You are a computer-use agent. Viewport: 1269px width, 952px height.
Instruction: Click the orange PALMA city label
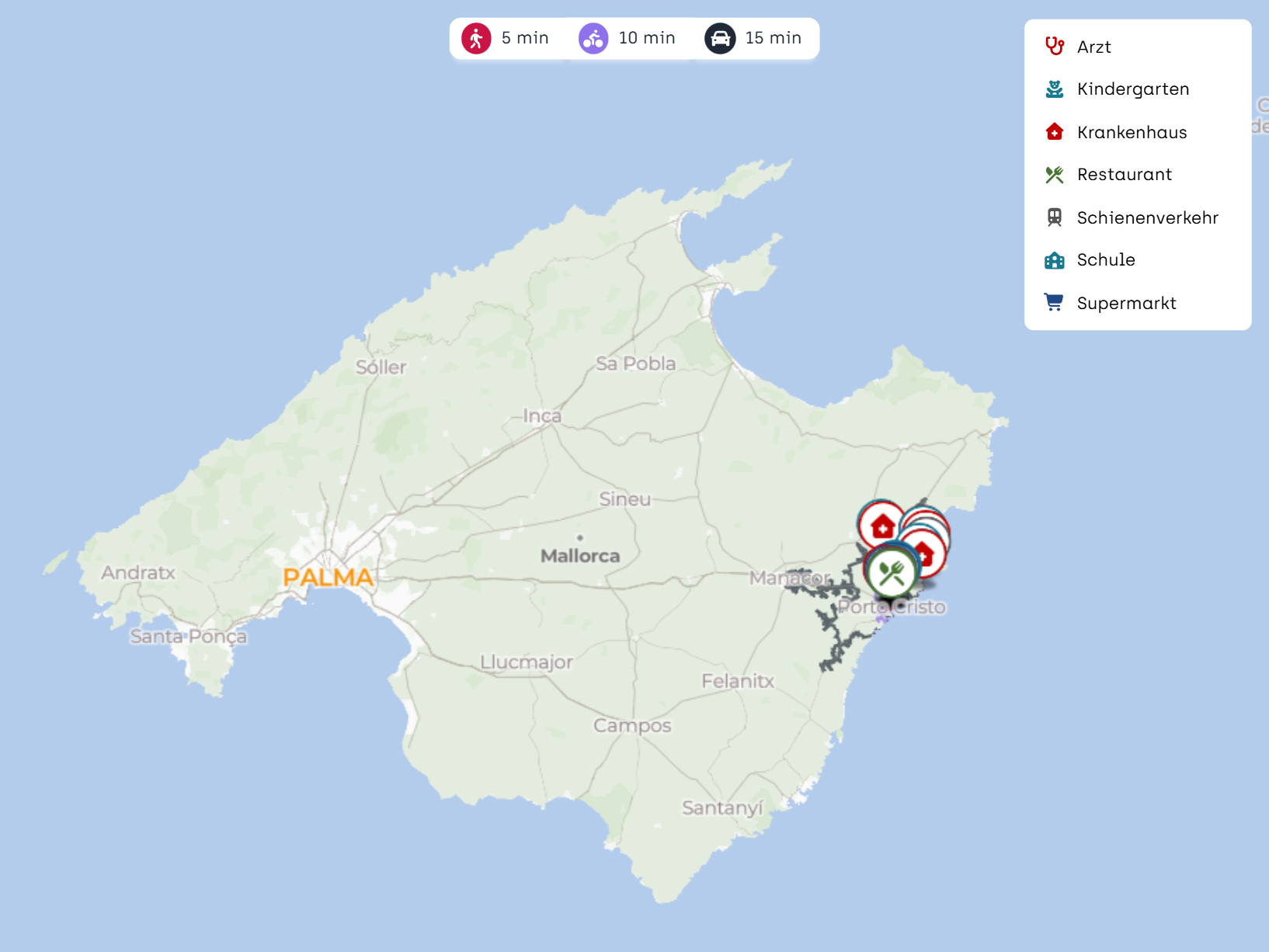(x=328, y=577)
